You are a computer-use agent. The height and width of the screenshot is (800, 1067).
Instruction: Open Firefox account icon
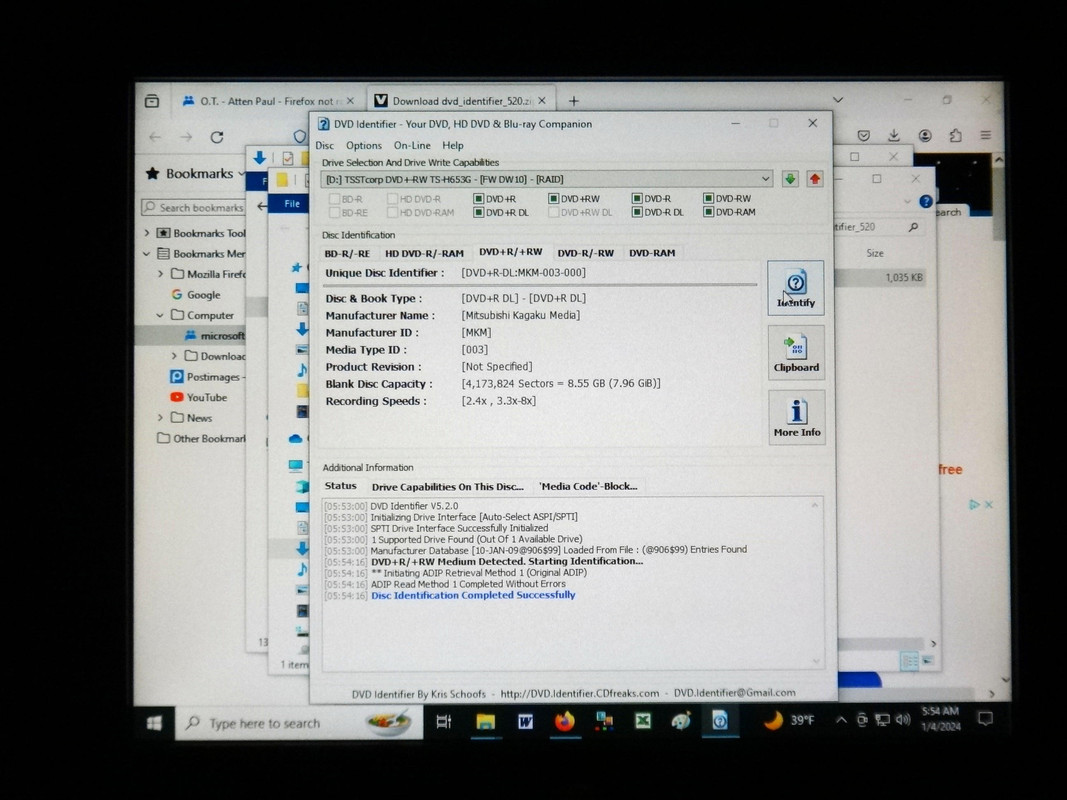[x=925, y=135]
